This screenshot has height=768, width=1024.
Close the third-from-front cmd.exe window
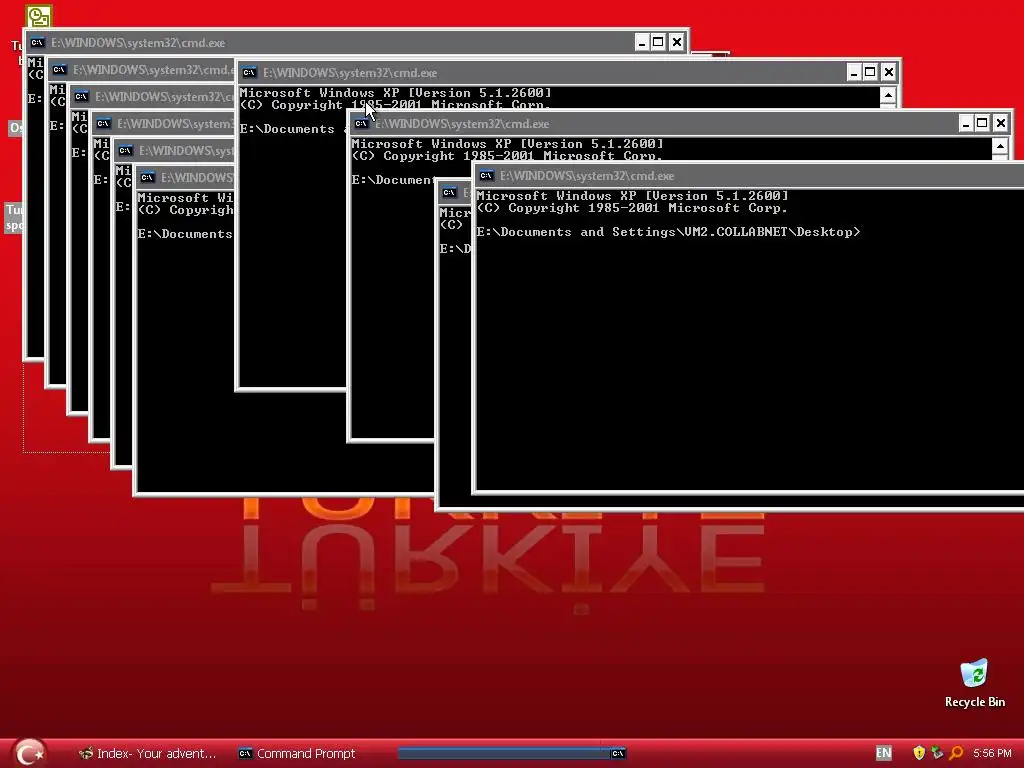tap(1000, 123)
